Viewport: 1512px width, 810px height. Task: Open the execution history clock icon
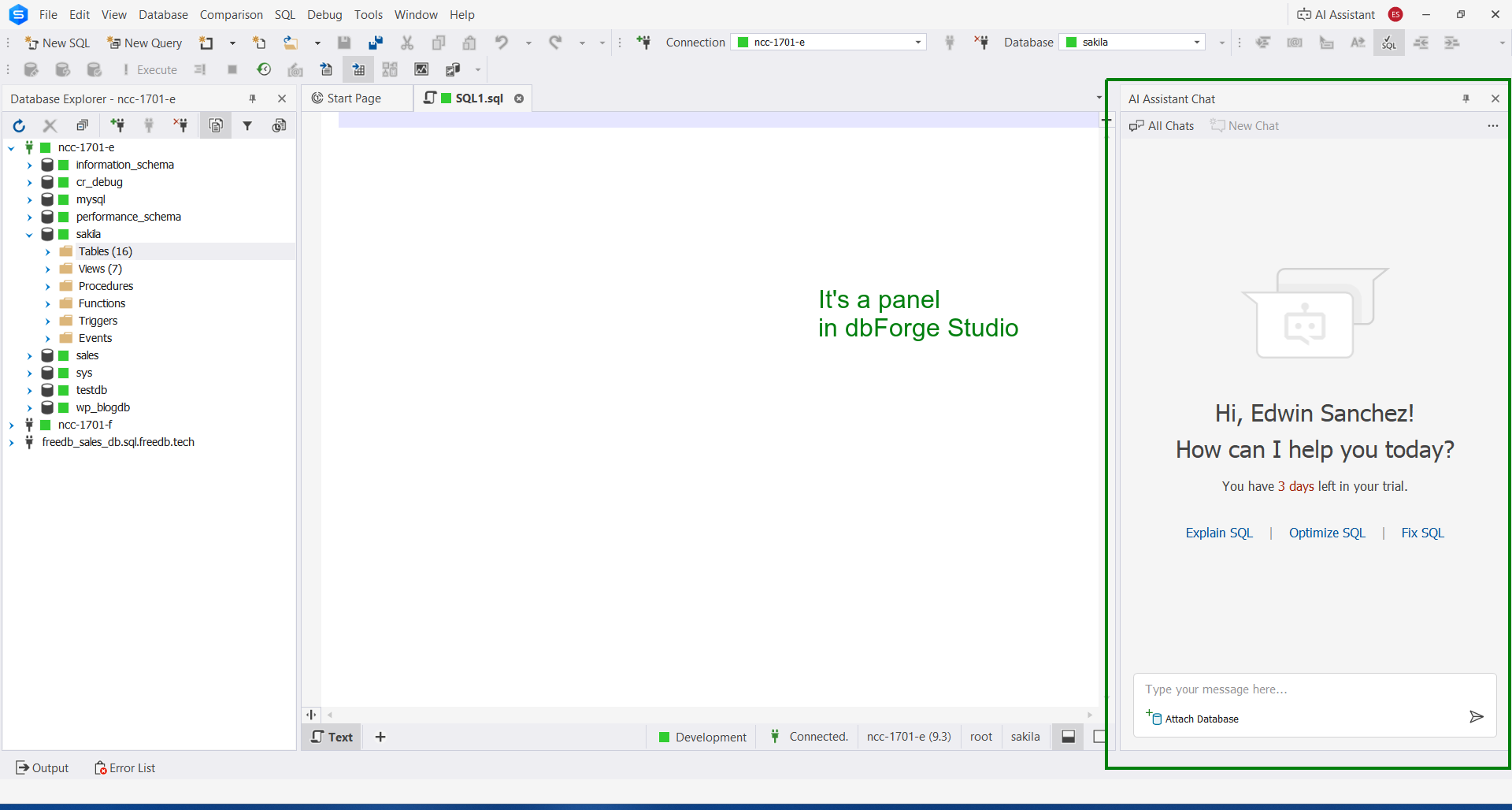coord(264,70)
